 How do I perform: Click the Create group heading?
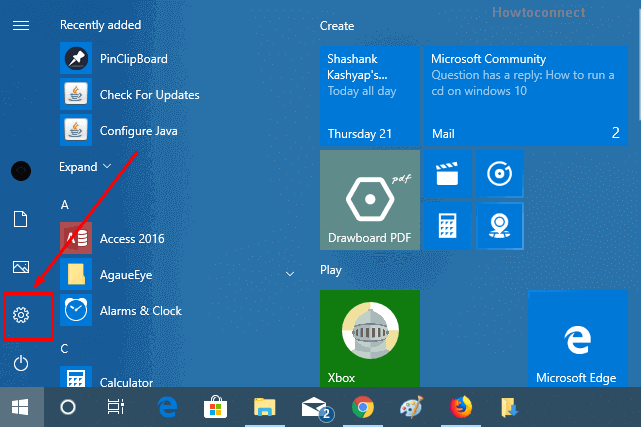pyautogui.click(x=337, y=26)
